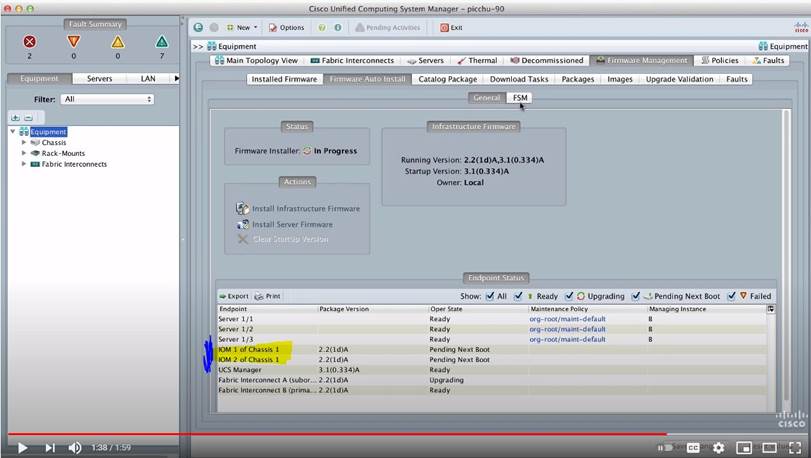Open the YouTube settings gear
Viewport: 811px width, 458px height.
point(718,447)
